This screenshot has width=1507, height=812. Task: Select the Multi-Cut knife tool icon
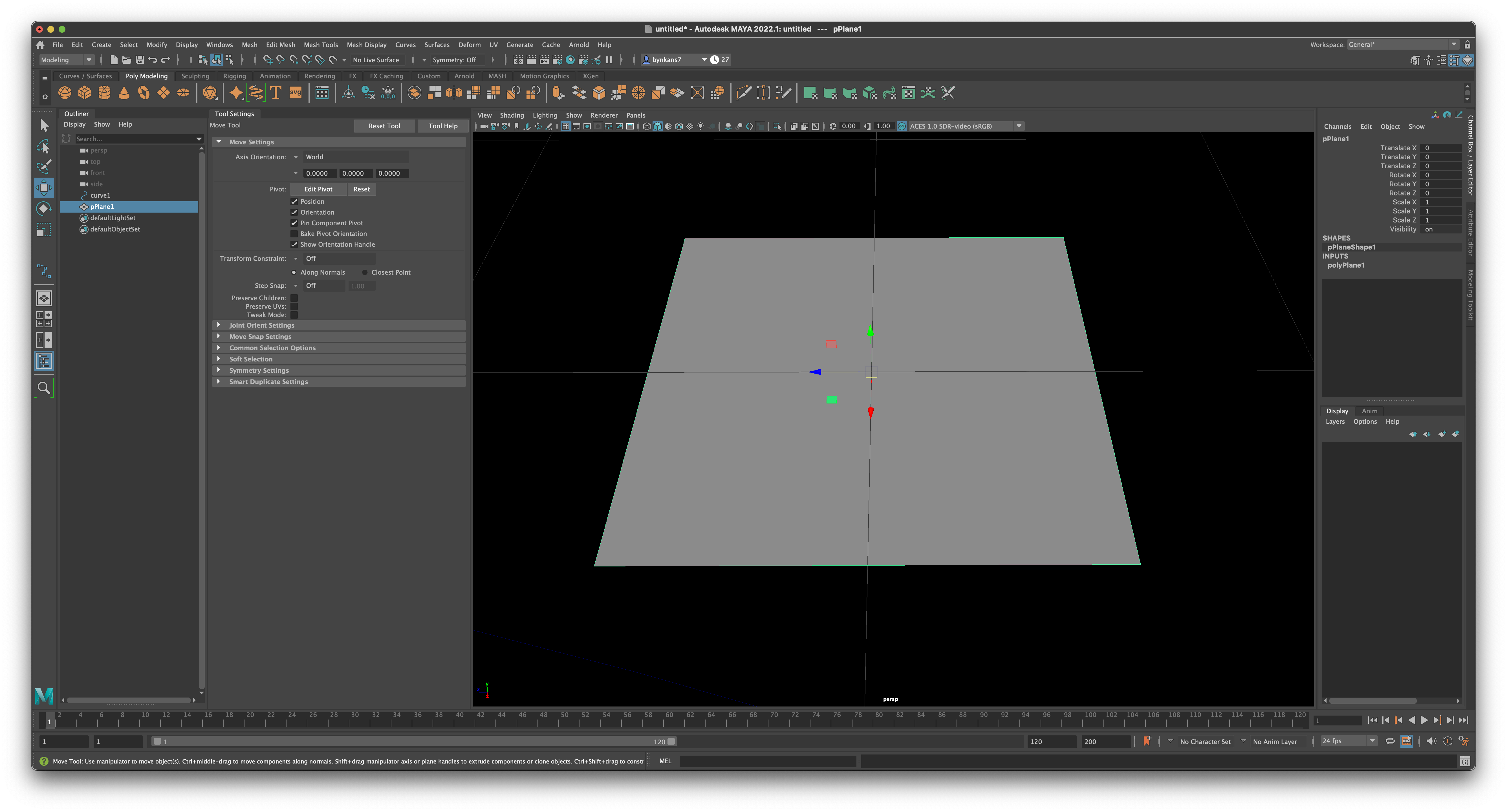pyautogui.click(x=744, y=93)
